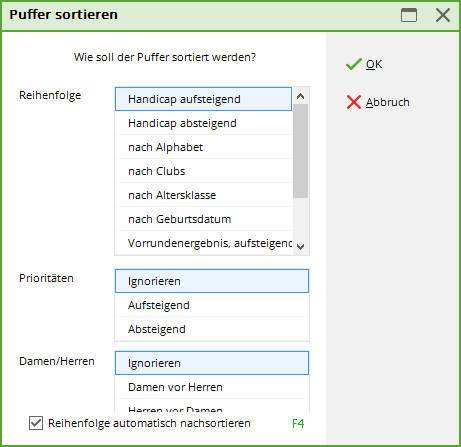
Task: Select Vorrundenergebnis, aufsteigend option
Action: [203, 243]
